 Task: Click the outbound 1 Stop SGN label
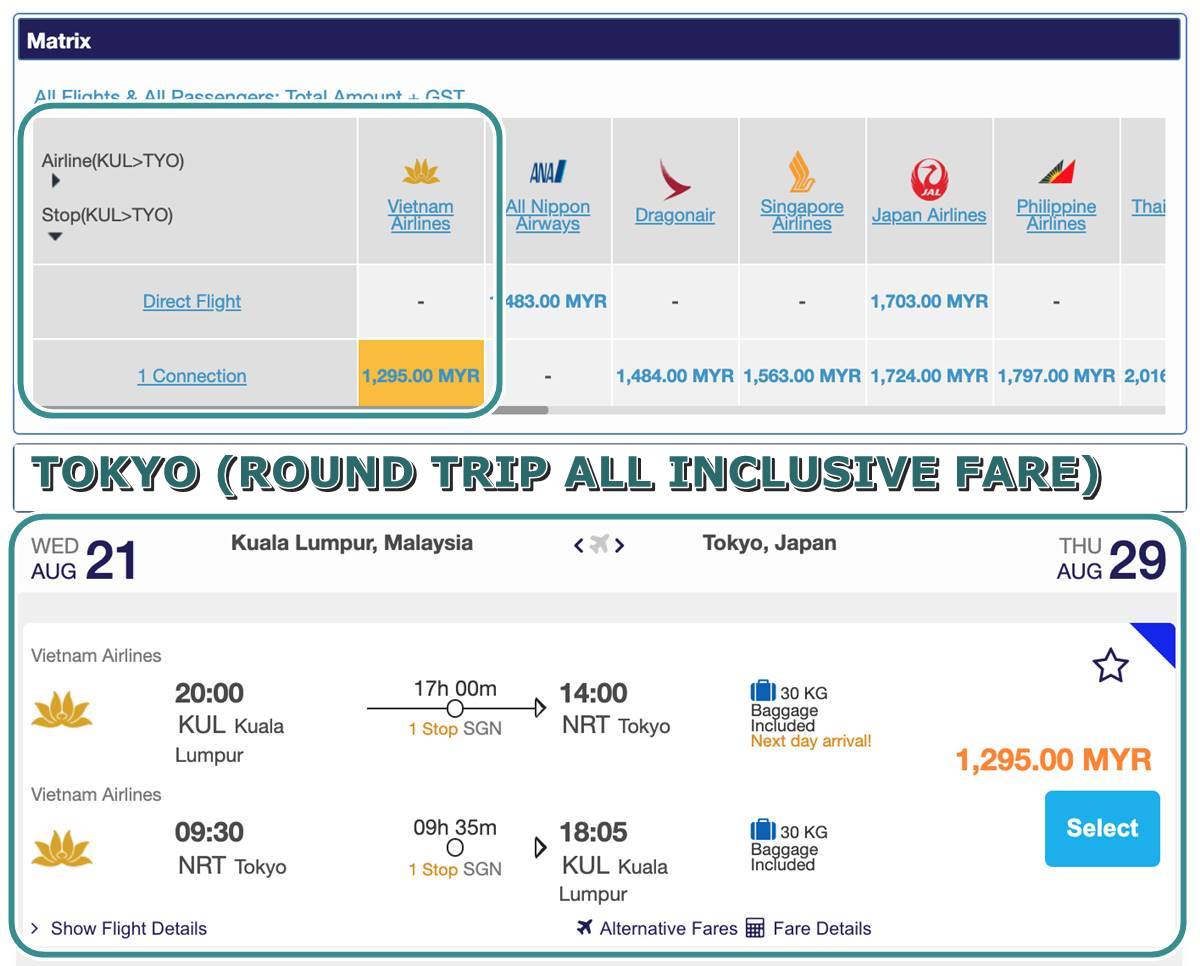[x=455, y=729]
